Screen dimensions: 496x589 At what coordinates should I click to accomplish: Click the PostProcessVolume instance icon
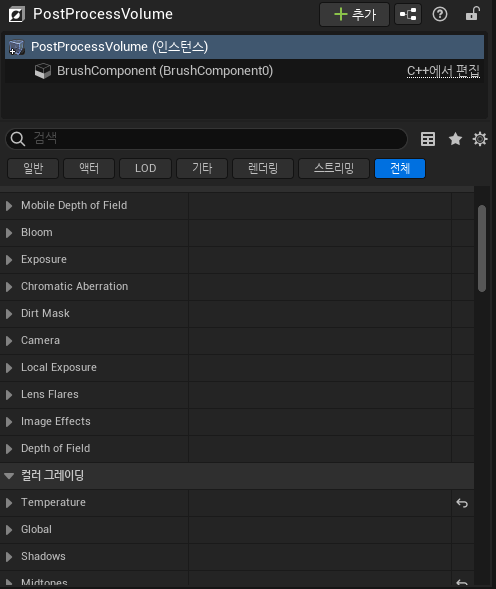(x=17, y=47)
